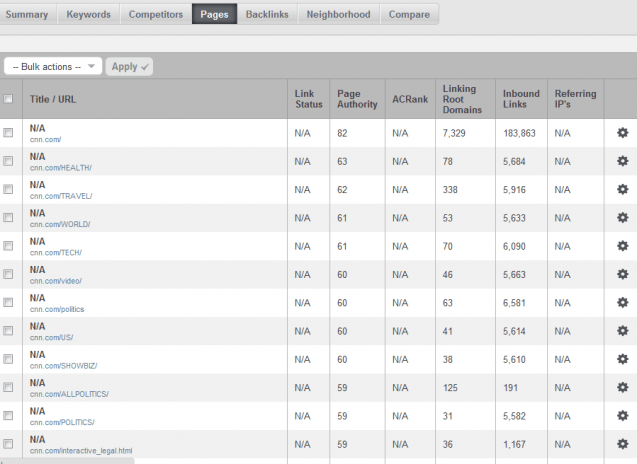637x464 pixels.
Task: Check the box for cnn.com/politics row
Action: click(8, 303)
